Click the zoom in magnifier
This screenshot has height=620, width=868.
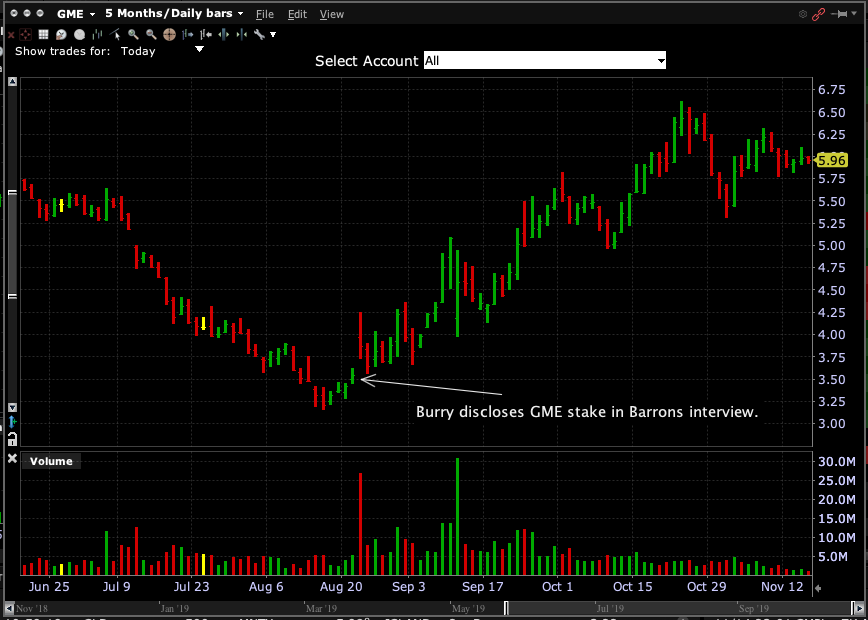pos(133,35)
